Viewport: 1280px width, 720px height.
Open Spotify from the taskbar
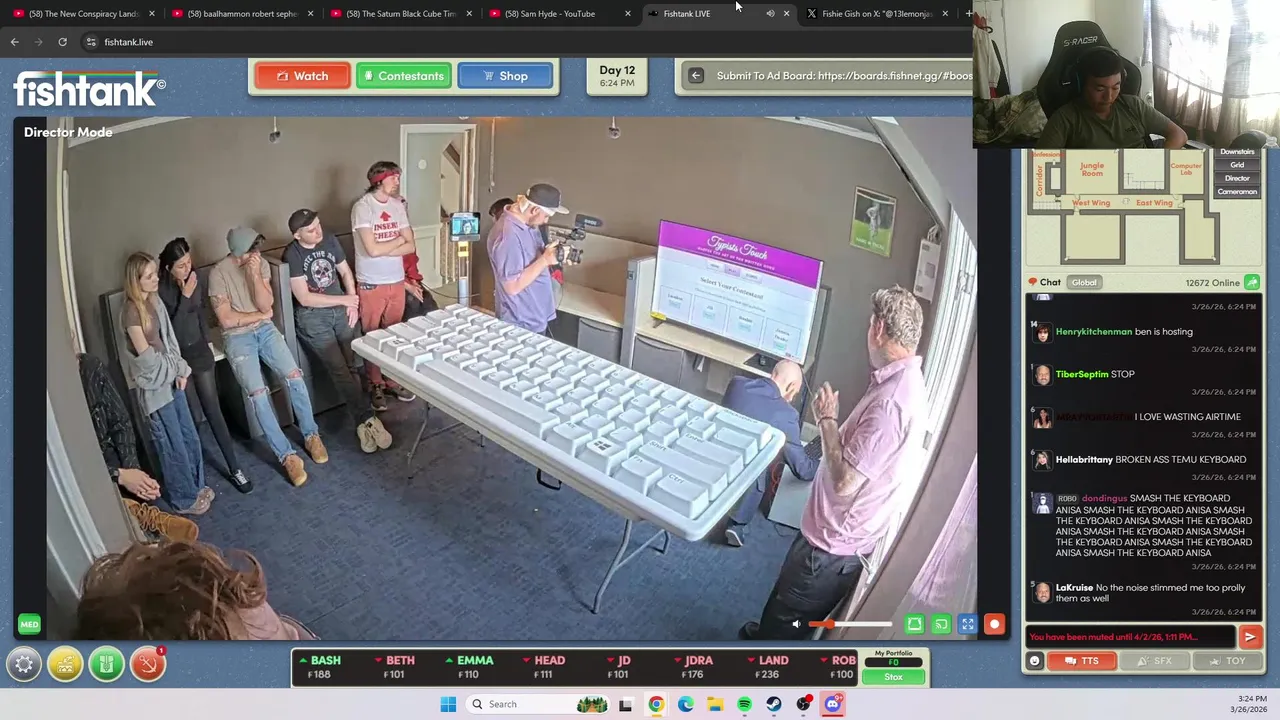click(744, 704)
